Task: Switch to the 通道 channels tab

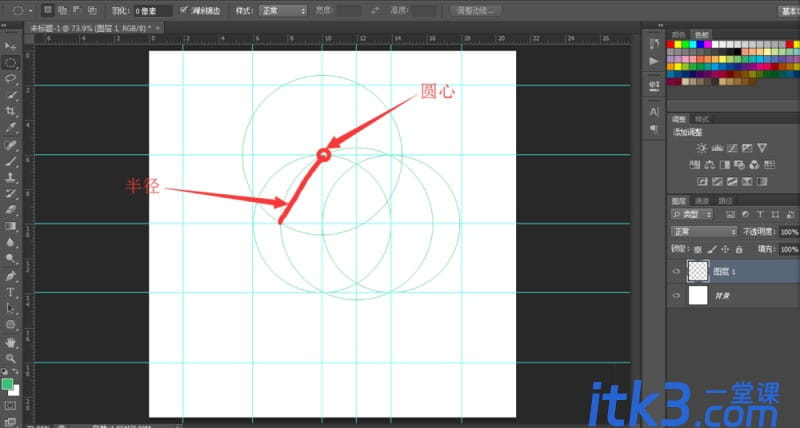Action: (x=702, y=201)
